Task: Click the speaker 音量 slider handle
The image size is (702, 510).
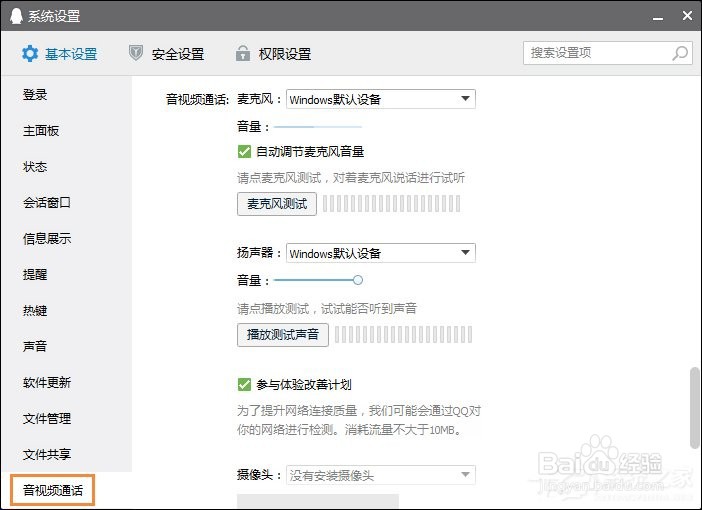Action: pos(358,280)
